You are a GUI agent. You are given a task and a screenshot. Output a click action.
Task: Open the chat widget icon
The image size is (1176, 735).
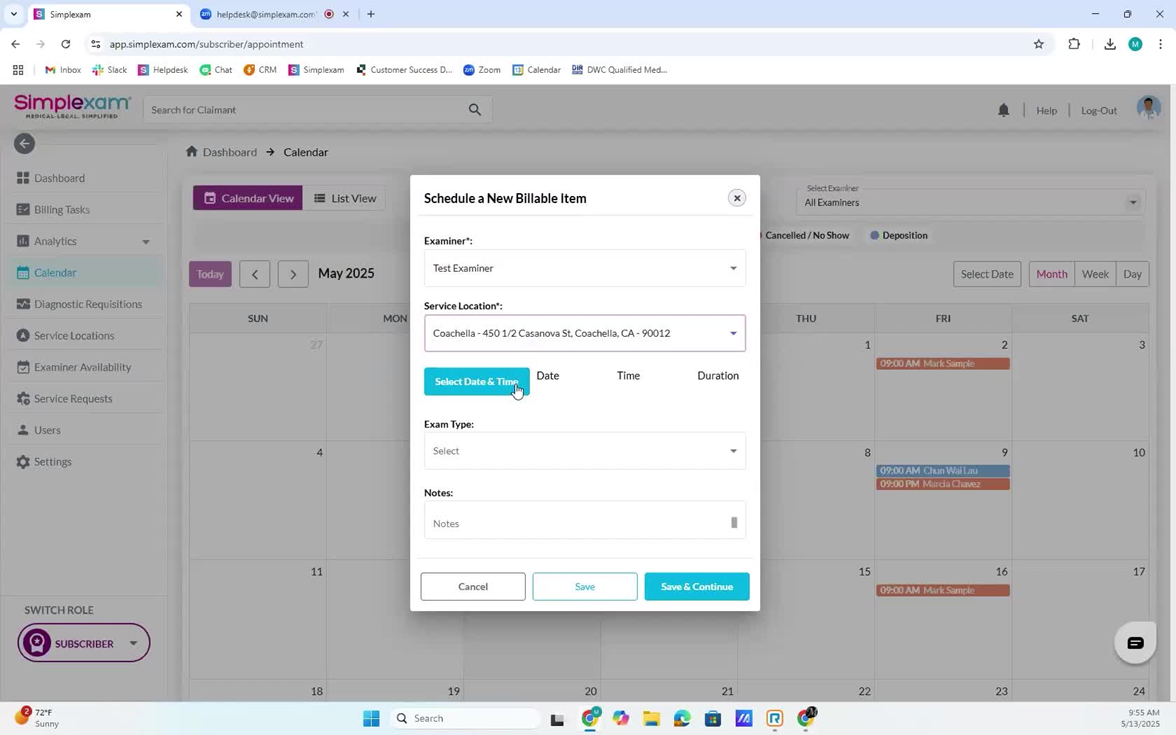(x=1135, y=643)
